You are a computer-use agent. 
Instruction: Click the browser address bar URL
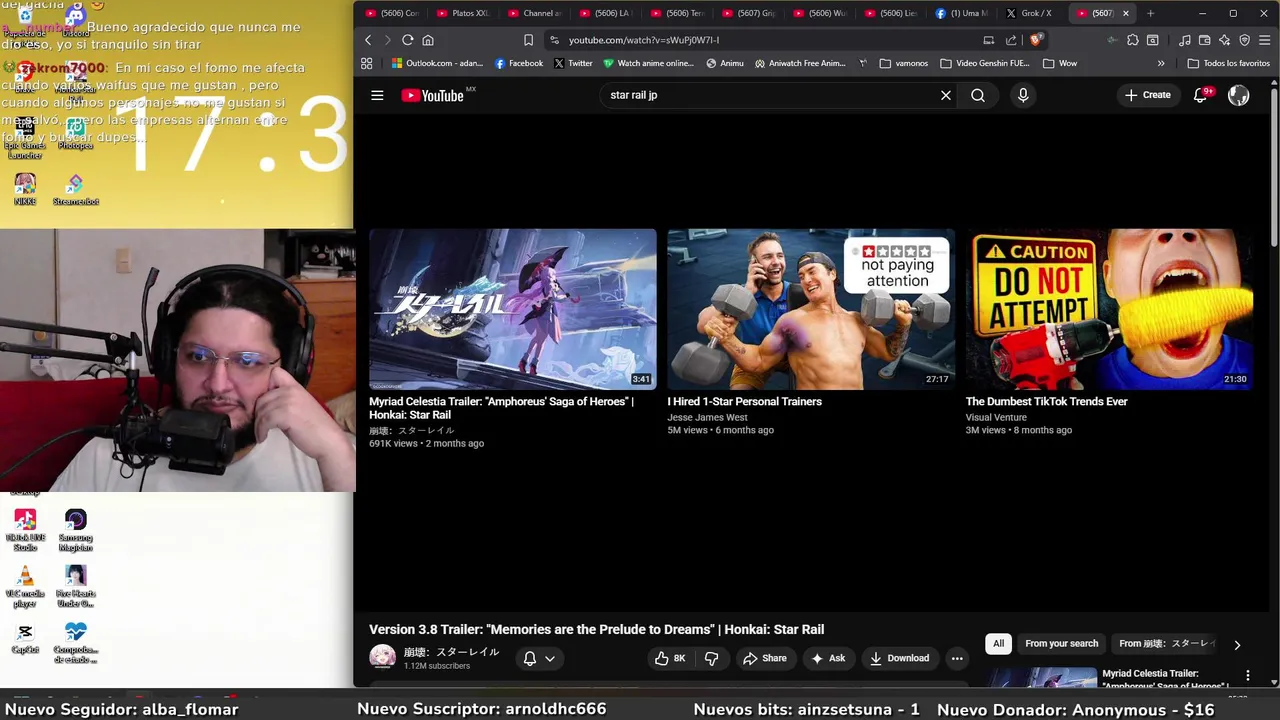coord(644,40)
